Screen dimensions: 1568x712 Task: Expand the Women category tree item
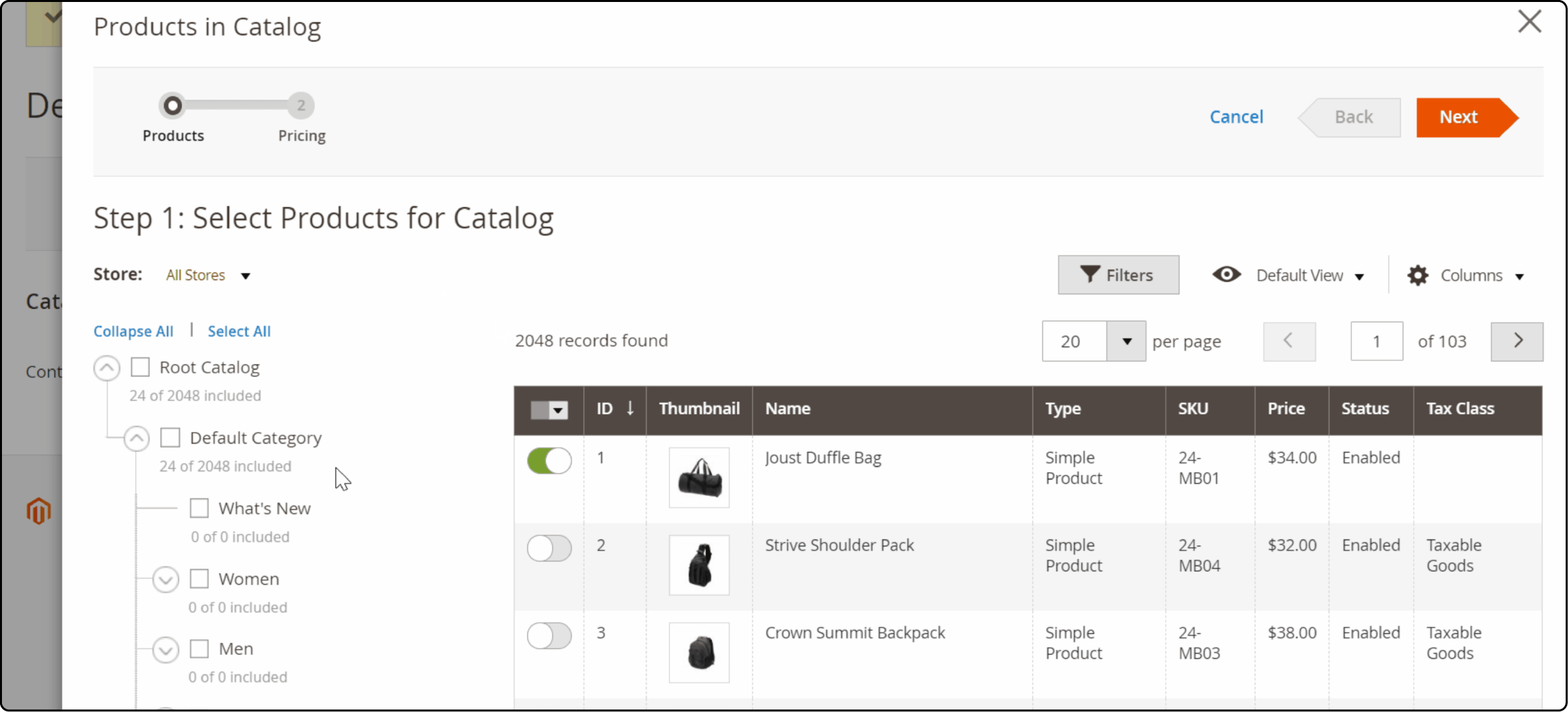(167, 579)
